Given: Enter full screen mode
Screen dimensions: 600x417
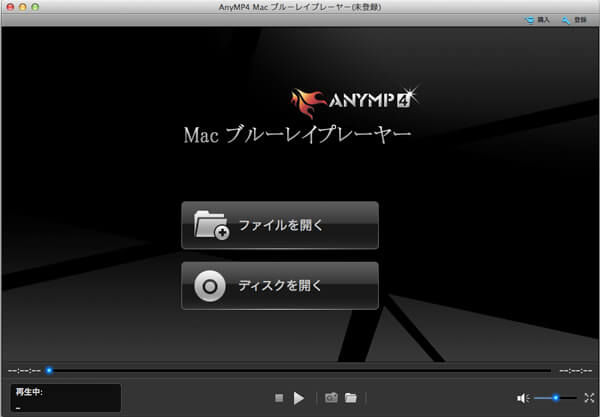Looking at the screenshot, I should (589, 398).
